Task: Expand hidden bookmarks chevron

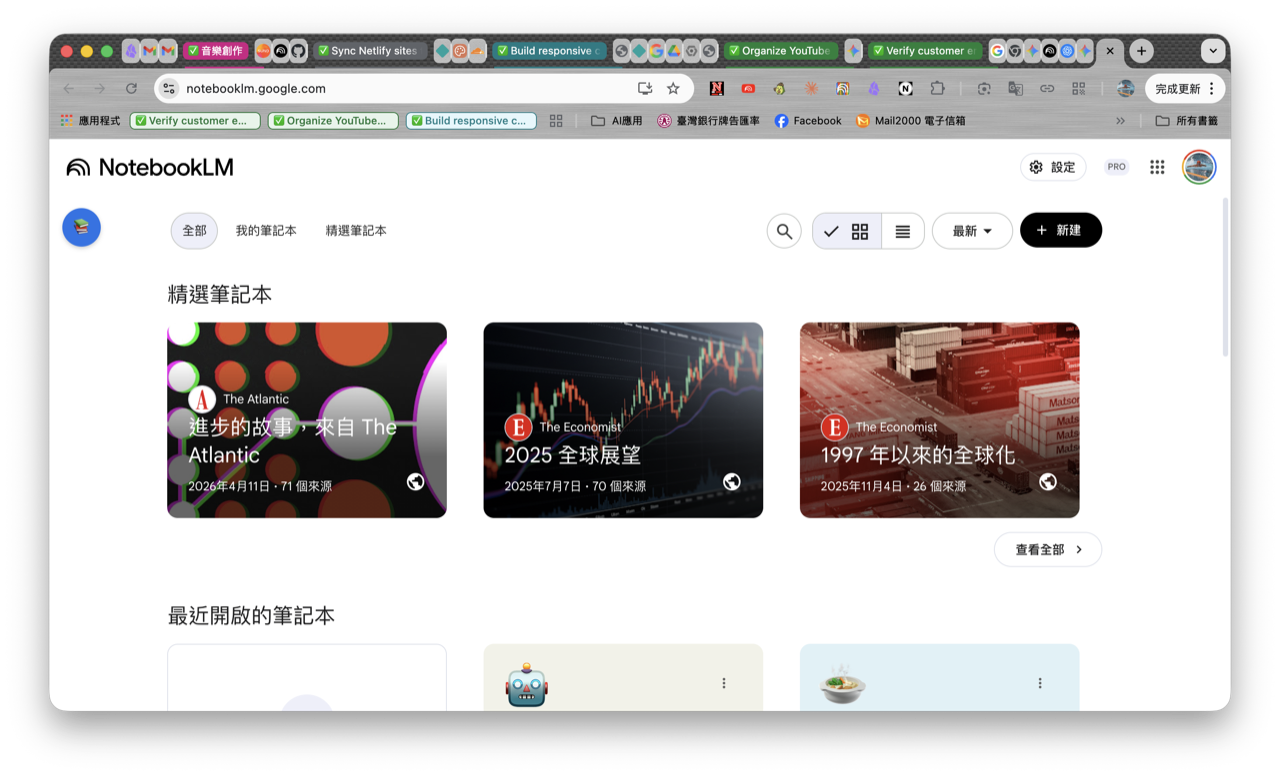Action: click(x=1120, y=121)
